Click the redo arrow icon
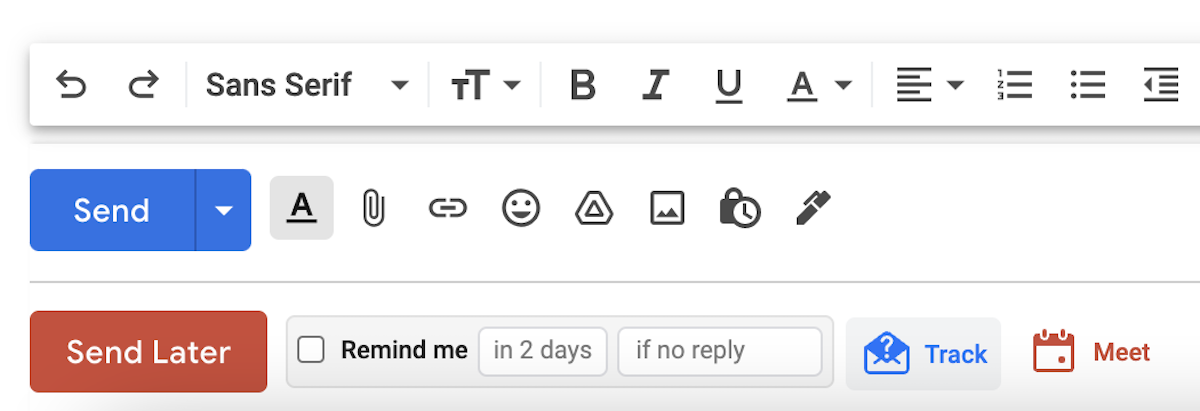 click(143, 85)
